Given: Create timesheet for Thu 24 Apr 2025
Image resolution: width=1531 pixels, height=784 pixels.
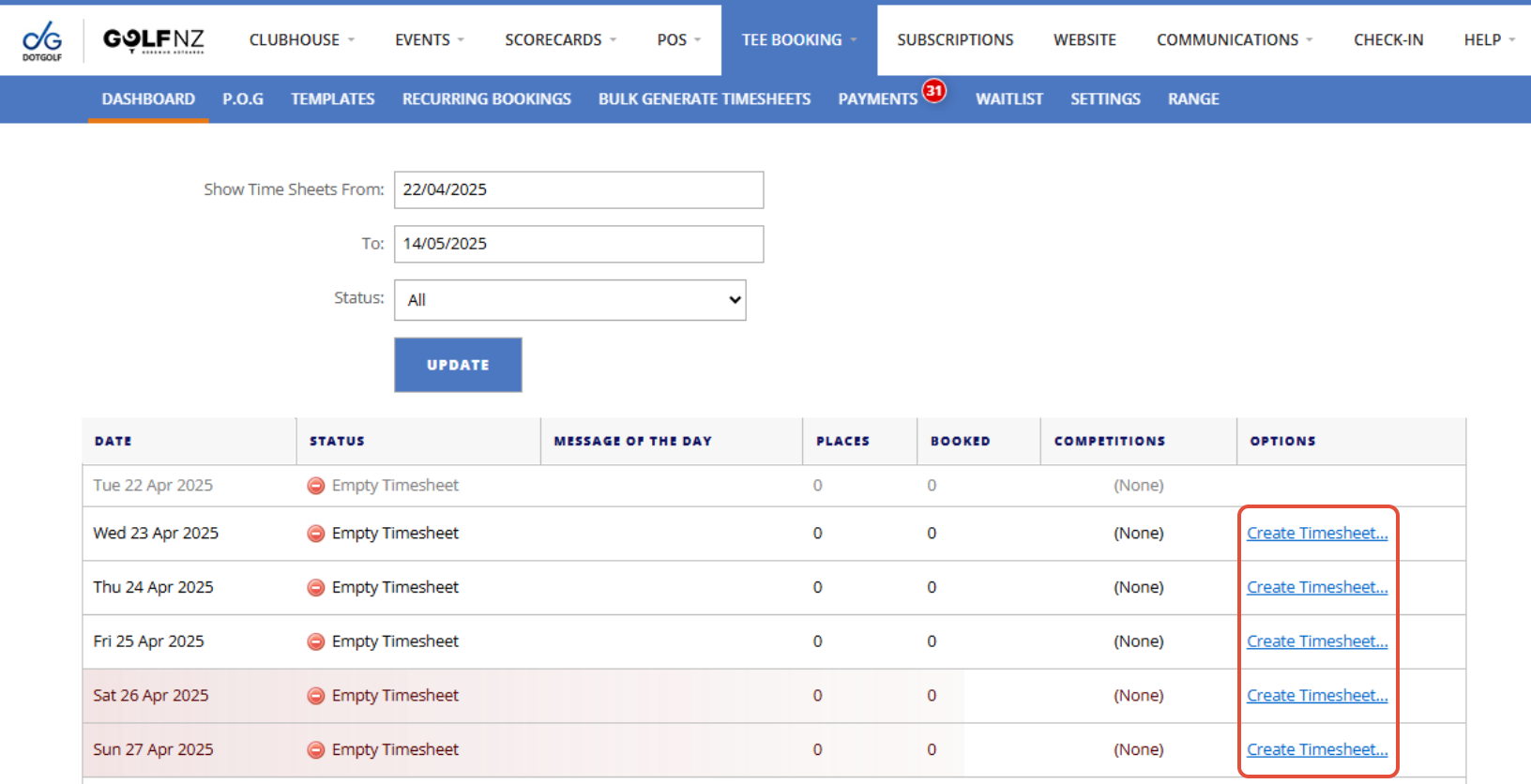Looking at the screenshot, I should point(1316,588).
